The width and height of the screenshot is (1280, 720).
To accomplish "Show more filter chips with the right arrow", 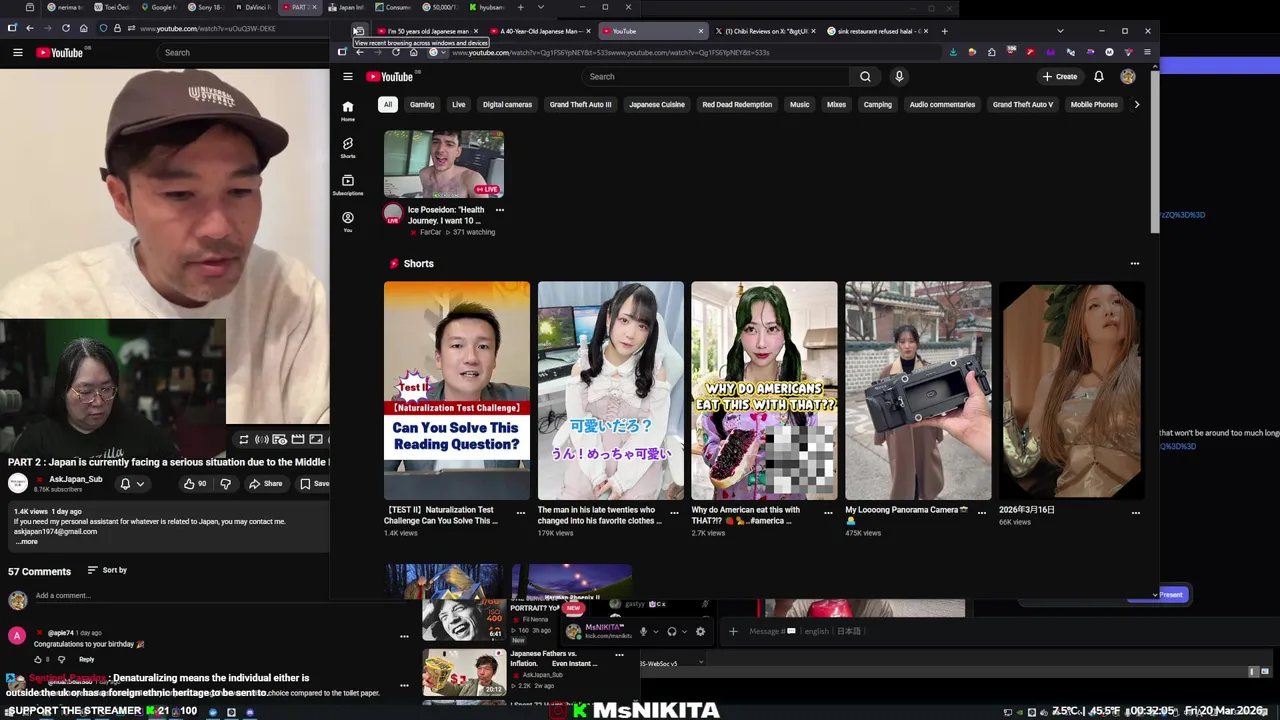I will click(1136, 104).
